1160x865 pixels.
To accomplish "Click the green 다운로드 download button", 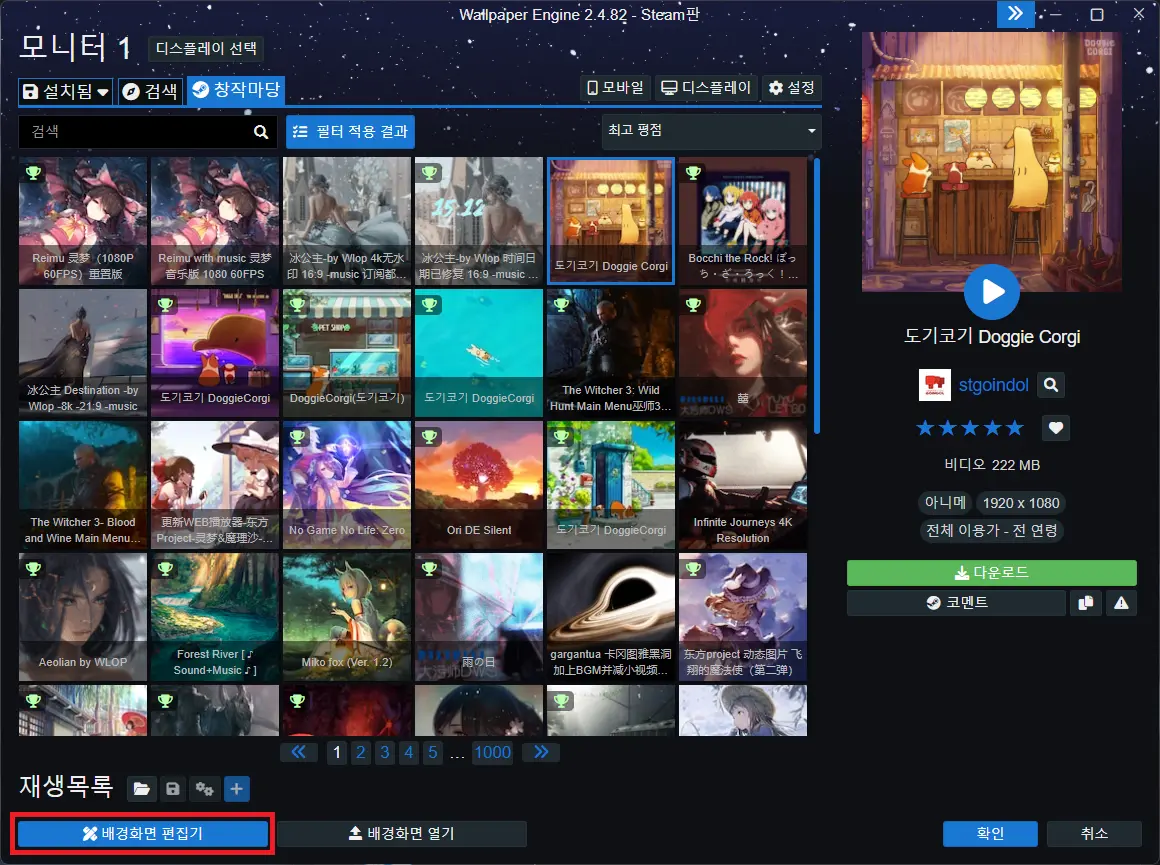I will 991,573.
